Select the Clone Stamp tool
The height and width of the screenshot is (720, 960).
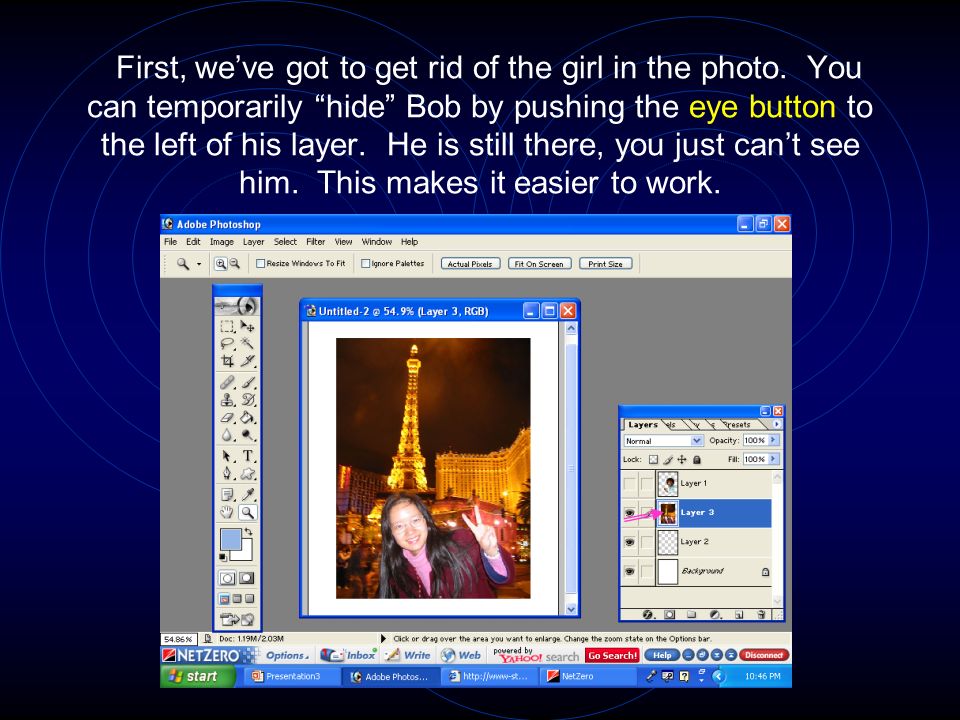pos(227,400)
